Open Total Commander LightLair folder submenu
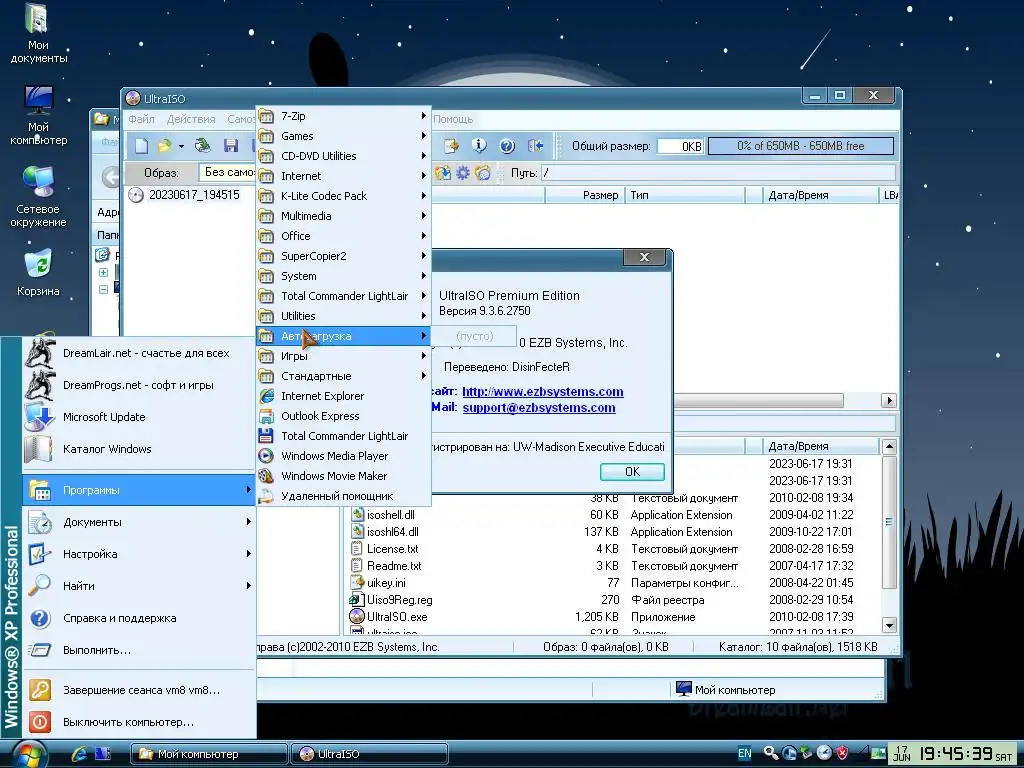Viewport: 1024px width, 768px height. pyautogui.click(x=343, y=296)
